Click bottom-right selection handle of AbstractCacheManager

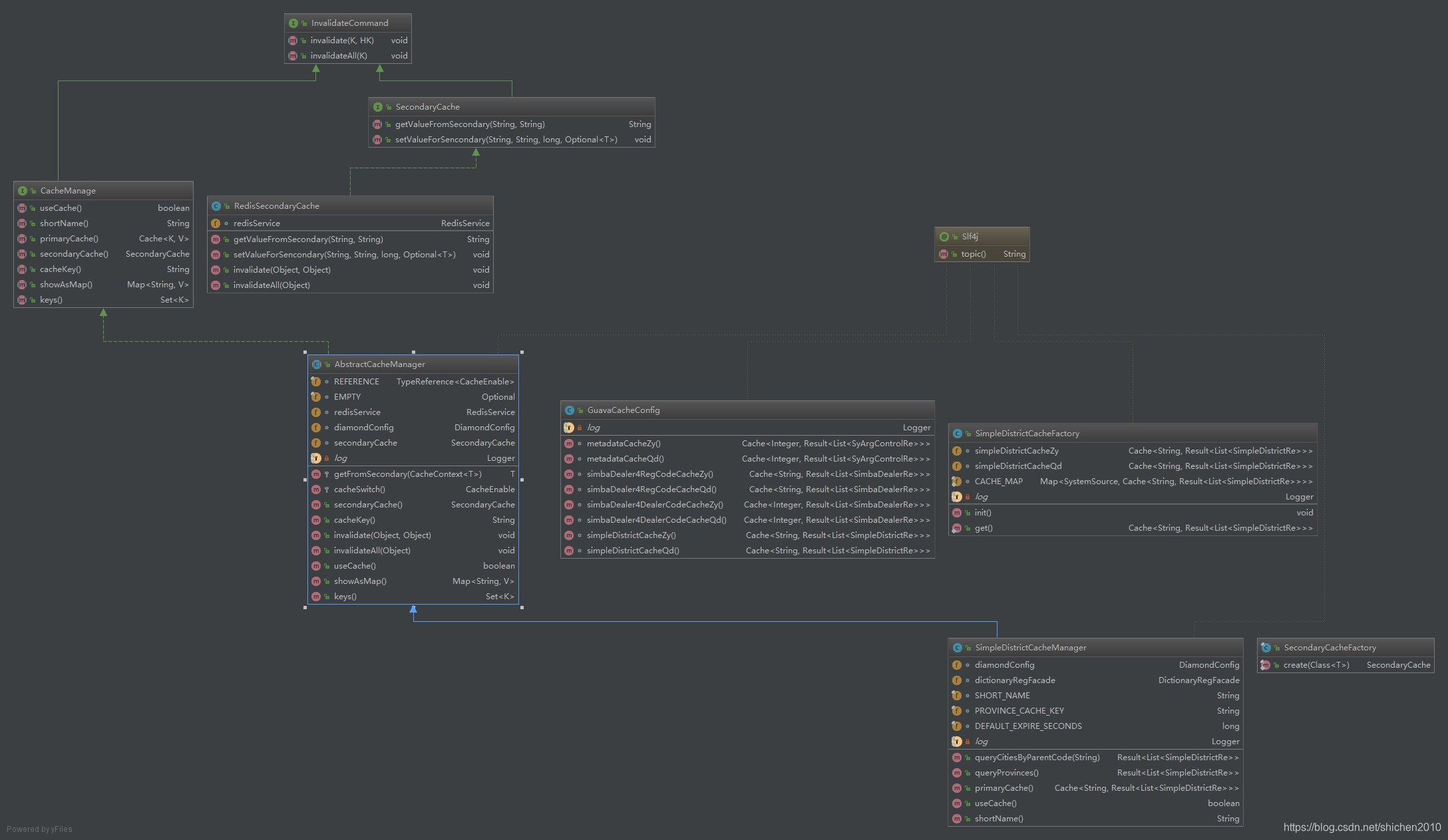tap(522, 607)
